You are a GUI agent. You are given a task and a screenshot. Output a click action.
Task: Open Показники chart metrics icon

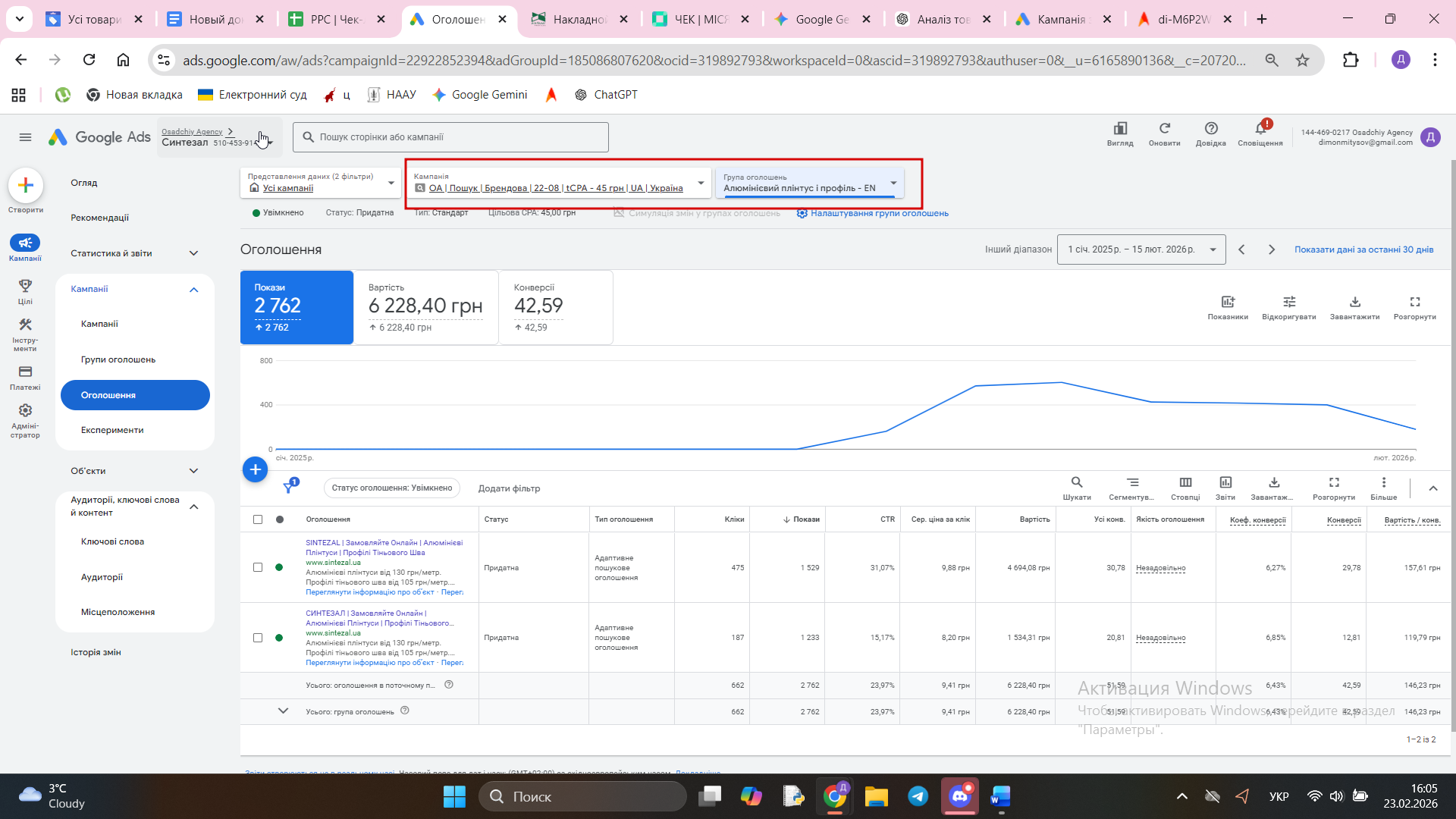(x=1228, y=302)
